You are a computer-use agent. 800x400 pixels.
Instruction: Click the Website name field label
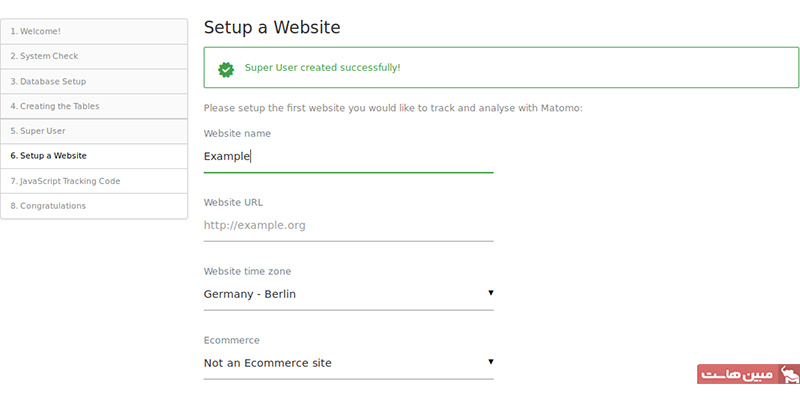[x=237, y=133]
